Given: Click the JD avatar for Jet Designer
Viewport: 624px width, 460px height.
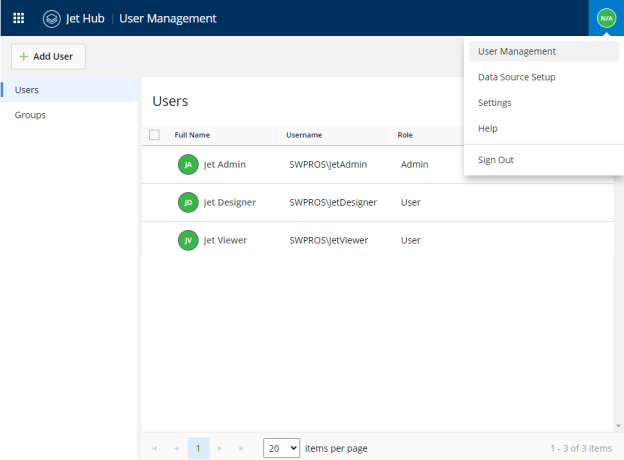Looking at the screenshot, I should click(x=188, y=202).
